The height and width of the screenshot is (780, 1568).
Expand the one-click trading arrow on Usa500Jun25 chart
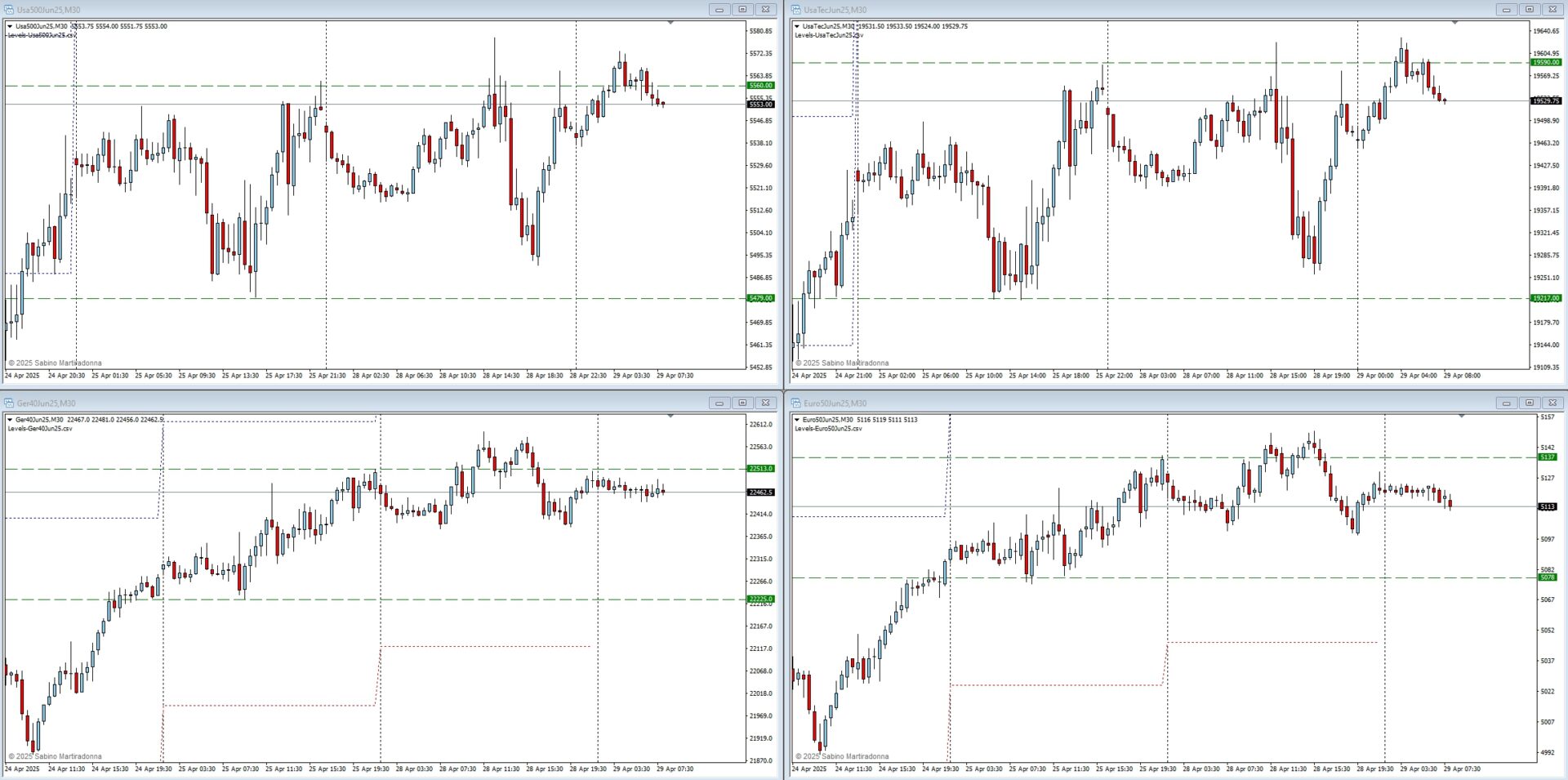[x=10, y=26]
